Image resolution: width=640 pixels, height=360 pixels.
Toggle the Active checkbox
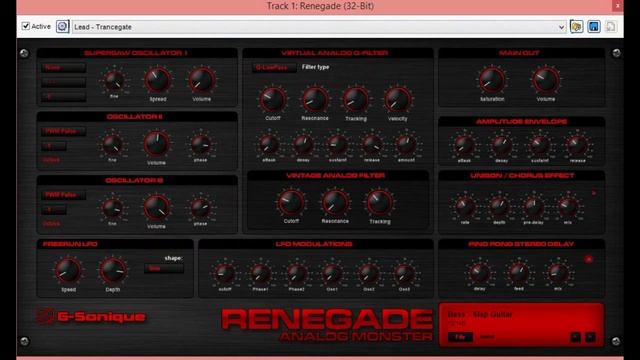click(x=26, y=26)
